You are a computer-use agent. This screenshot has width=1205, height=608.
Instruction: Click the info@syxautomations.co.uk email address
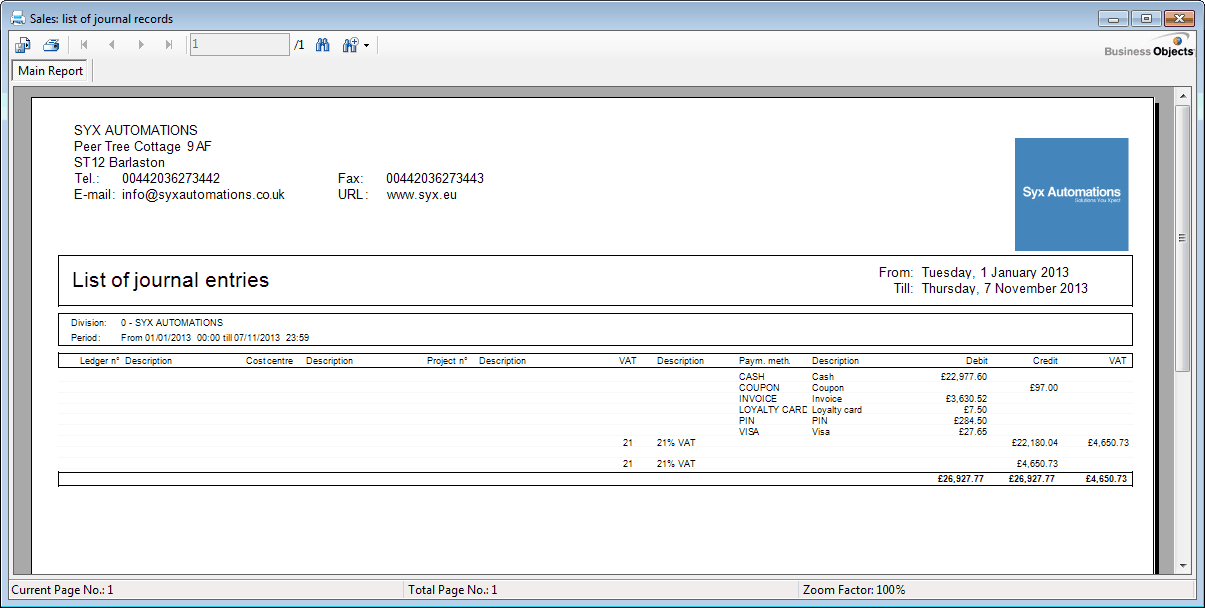coord(203,195)
